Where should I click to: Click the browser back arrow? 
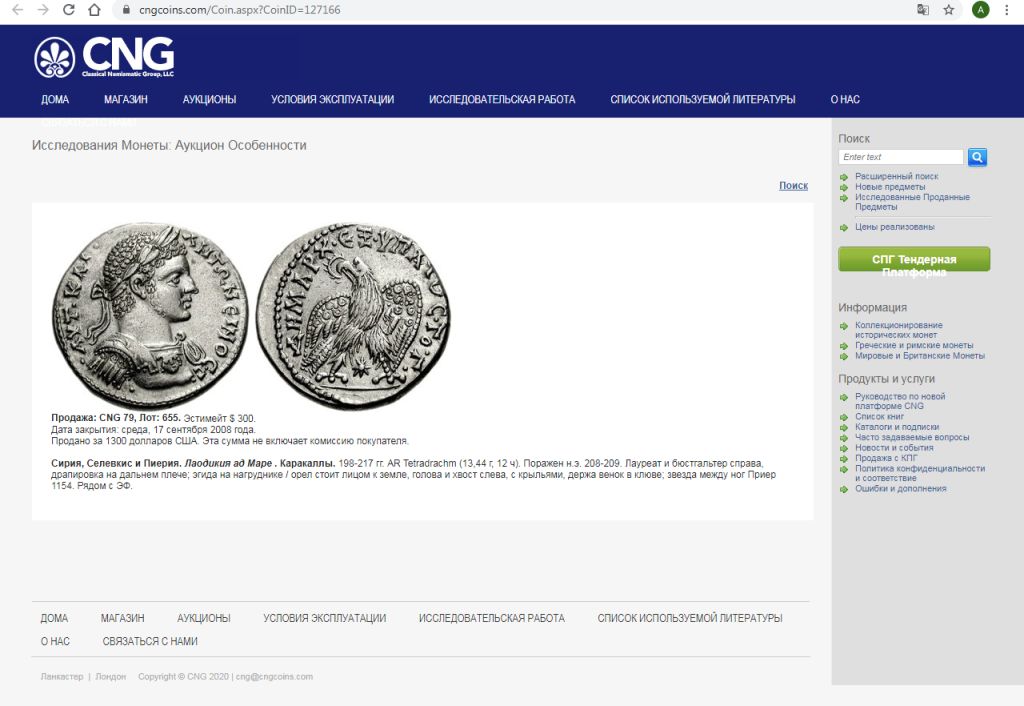17,10
